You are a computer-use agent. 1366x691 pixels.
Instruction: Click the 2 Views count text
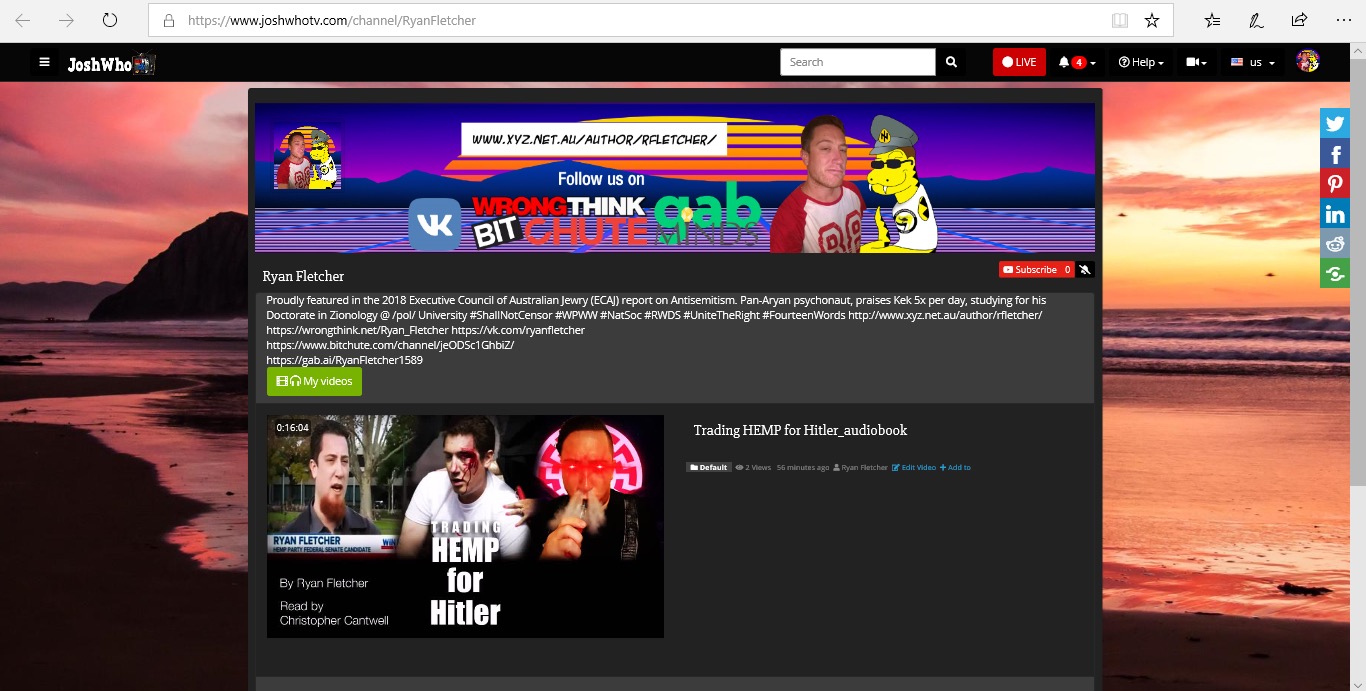point(753,467)
